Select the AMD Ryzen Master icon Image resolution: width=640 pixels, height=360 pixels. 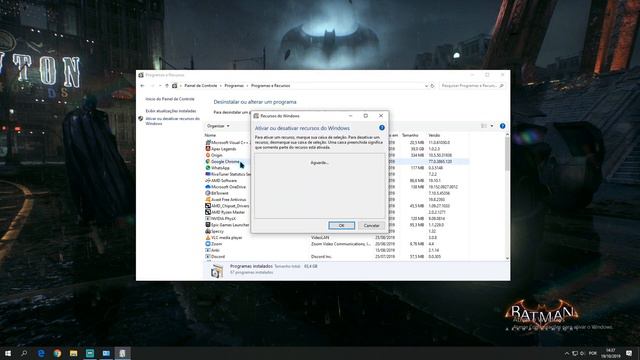point(208,212)
